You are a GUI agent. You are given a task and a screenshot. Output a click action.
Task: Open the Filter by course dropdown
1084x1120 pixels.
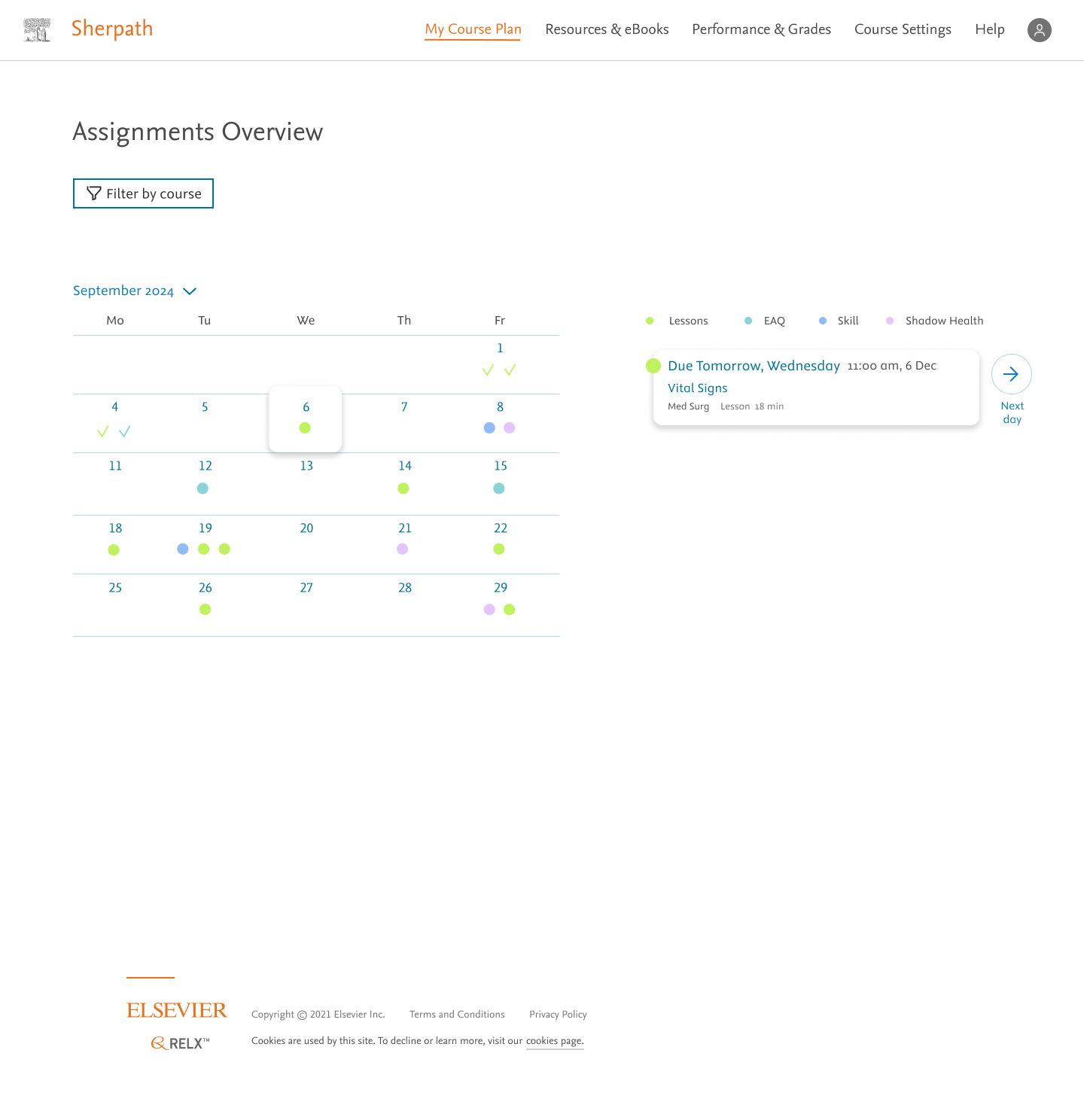[x=143, y=193]
